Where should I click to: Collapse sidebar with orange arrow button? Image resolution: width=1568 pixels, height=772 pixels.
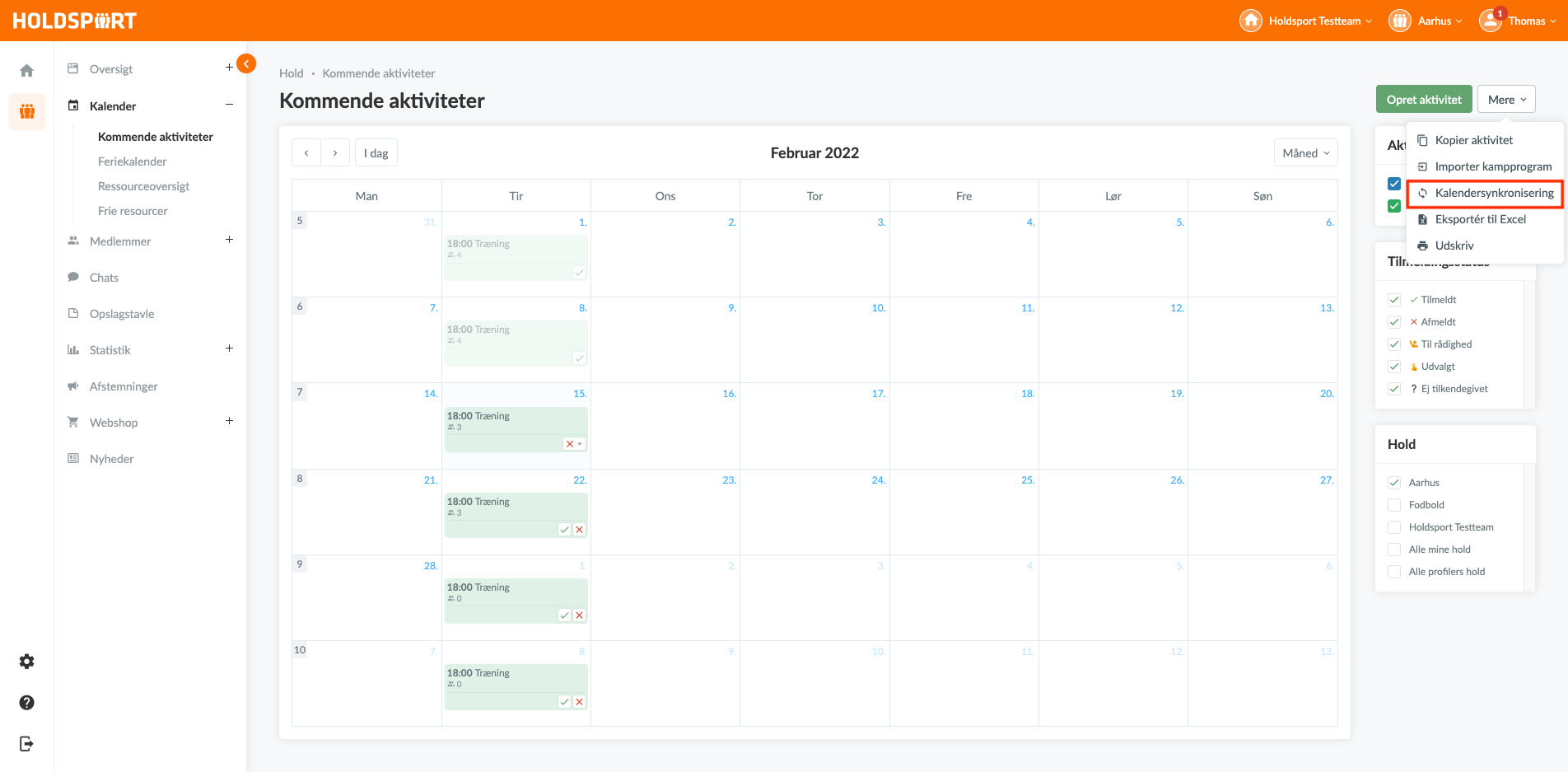246,63
